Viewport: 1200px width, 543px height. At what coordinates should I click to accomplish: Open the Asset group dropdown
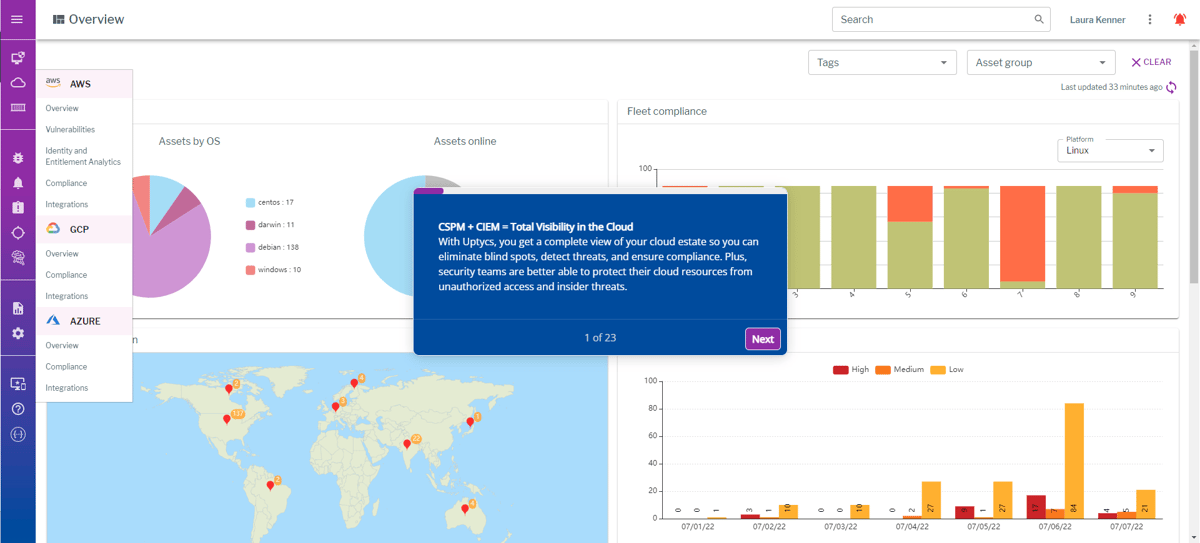pyautogui.click(x=1041, y=62)
